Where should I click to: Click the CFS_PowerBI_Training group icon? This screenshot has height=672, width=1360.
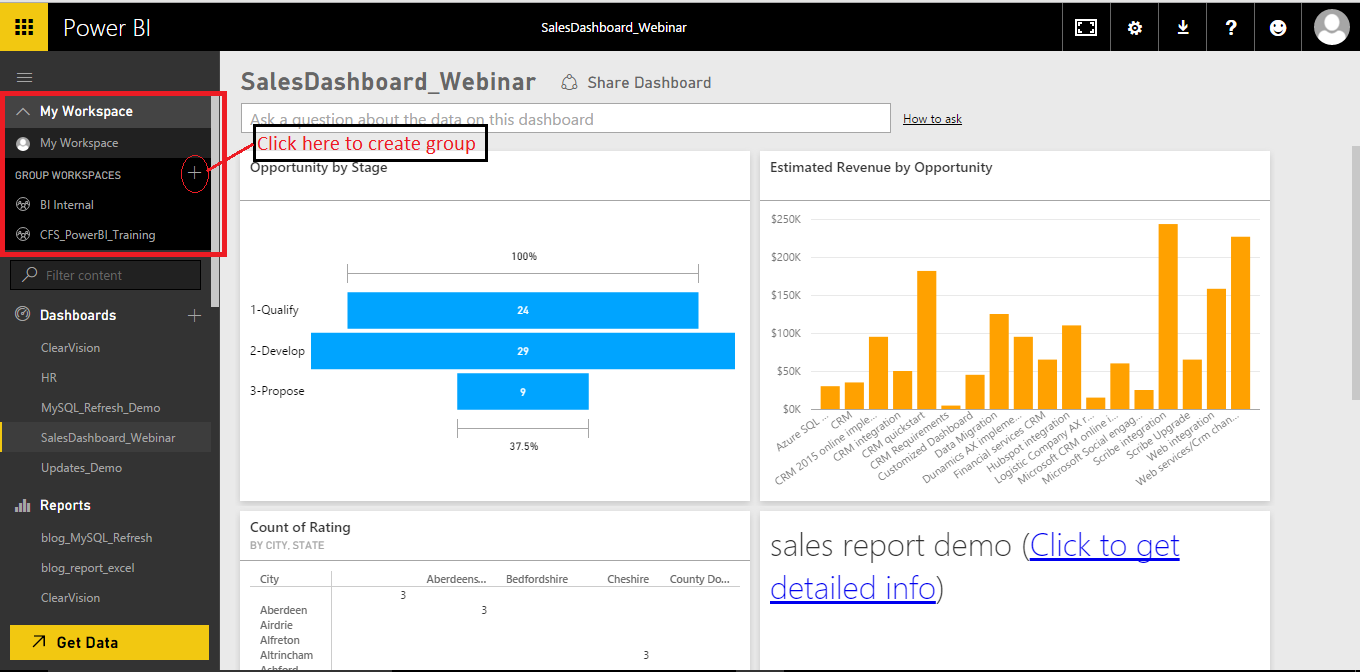pos(23,234)
